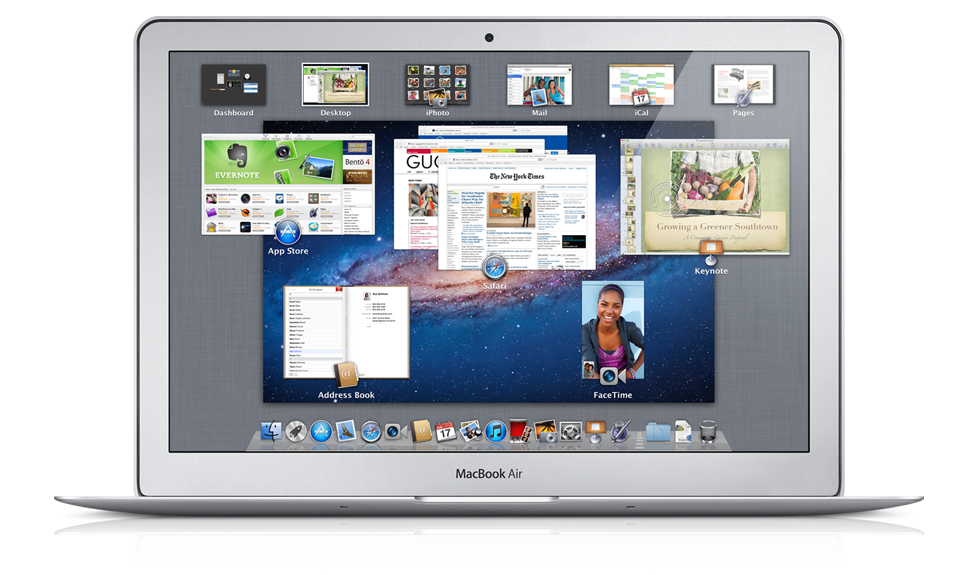Click the Evernote banner in App Store window
This screenshot has width=980, height=575.
coord(273,162)
